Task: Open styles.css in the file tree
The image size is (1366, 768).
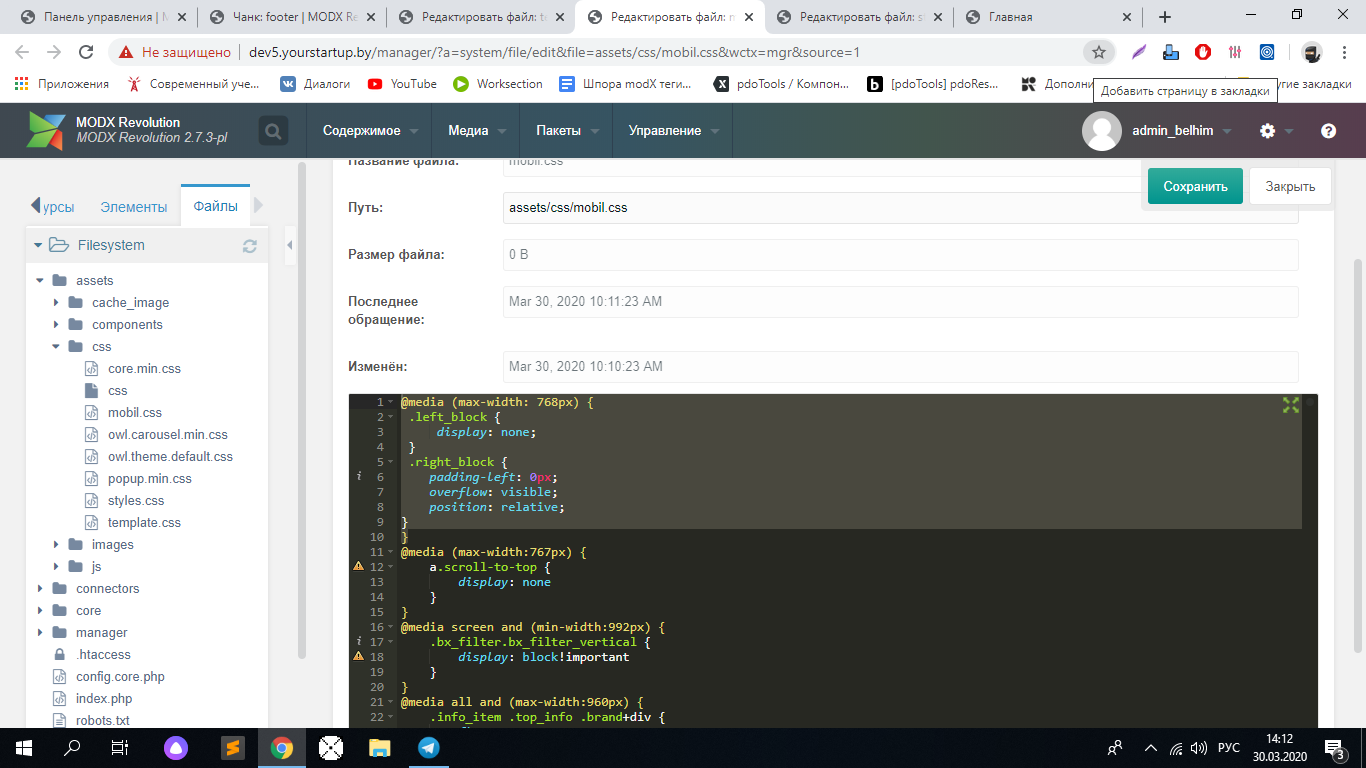Action: pyautogui.click(x=136, y=501)
